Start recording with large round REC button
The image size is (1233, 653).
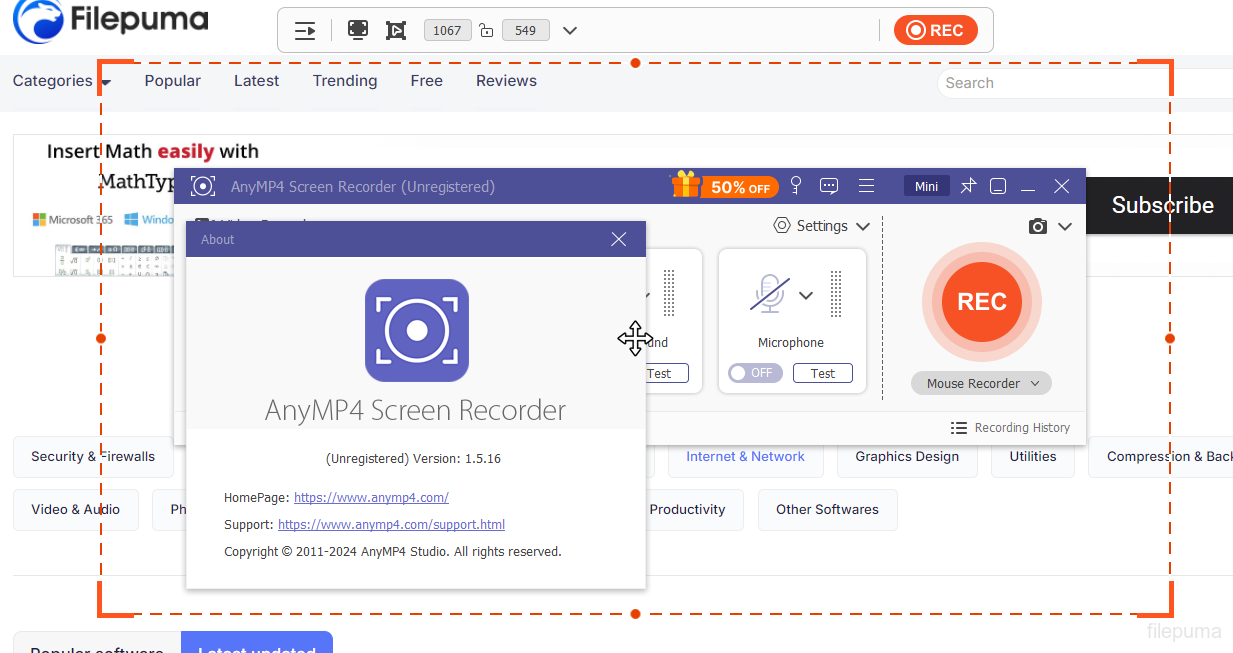[x=982, y=302]
